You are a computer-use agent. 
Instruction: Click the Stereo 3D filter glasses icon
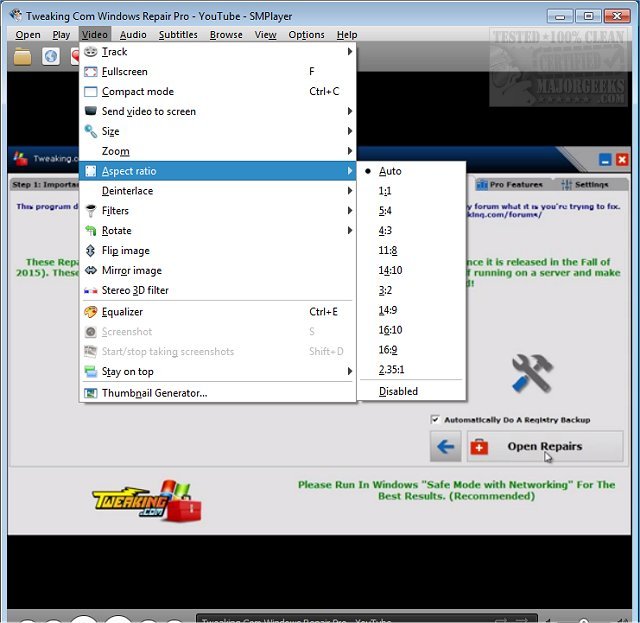tap(91, 291)
